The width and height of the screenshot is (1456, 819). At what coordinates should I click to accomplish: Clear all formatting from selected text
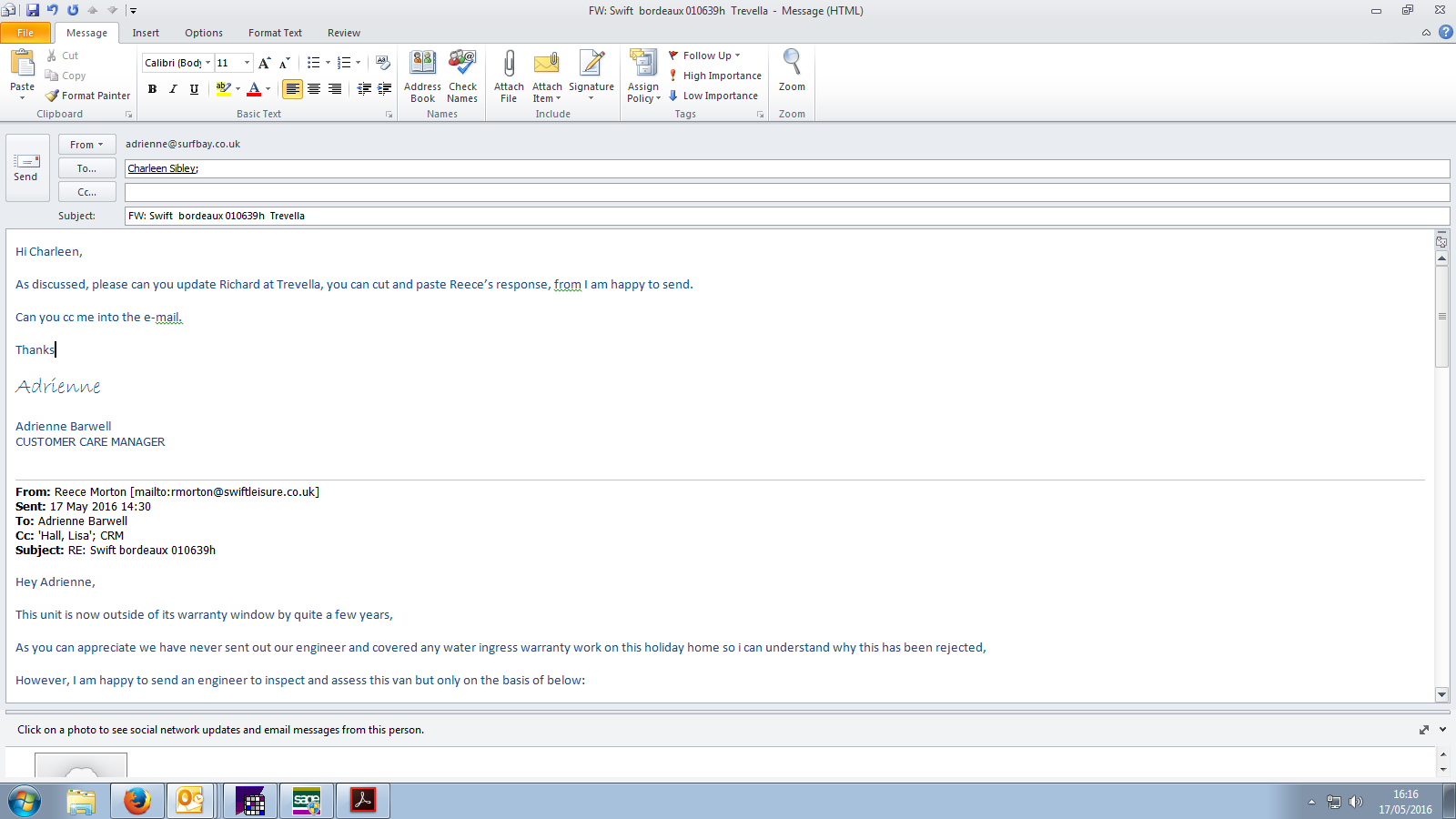tap(383, 63)
